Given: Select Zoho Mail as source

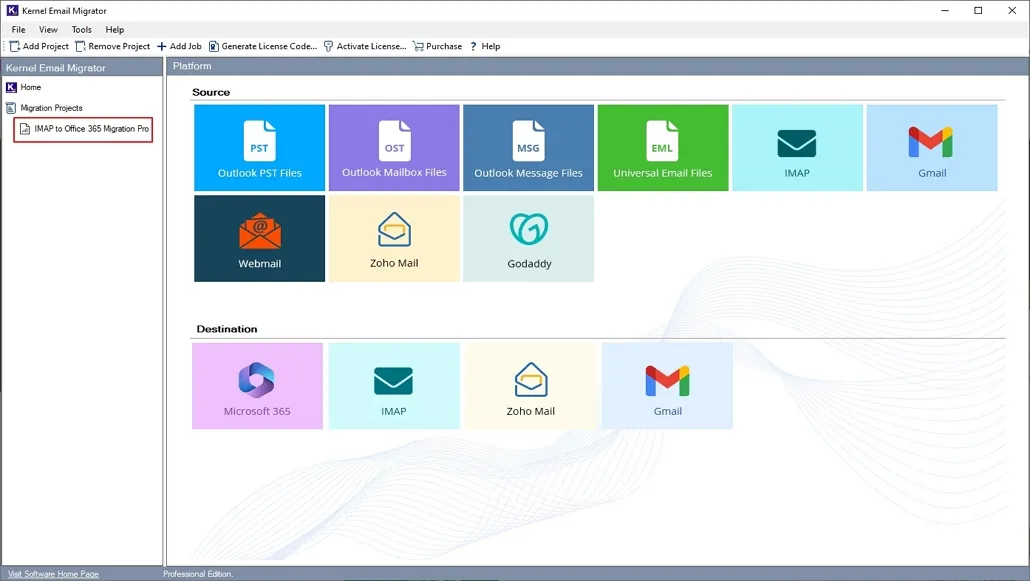Looking at the screenshot, I should coord(393,238).
